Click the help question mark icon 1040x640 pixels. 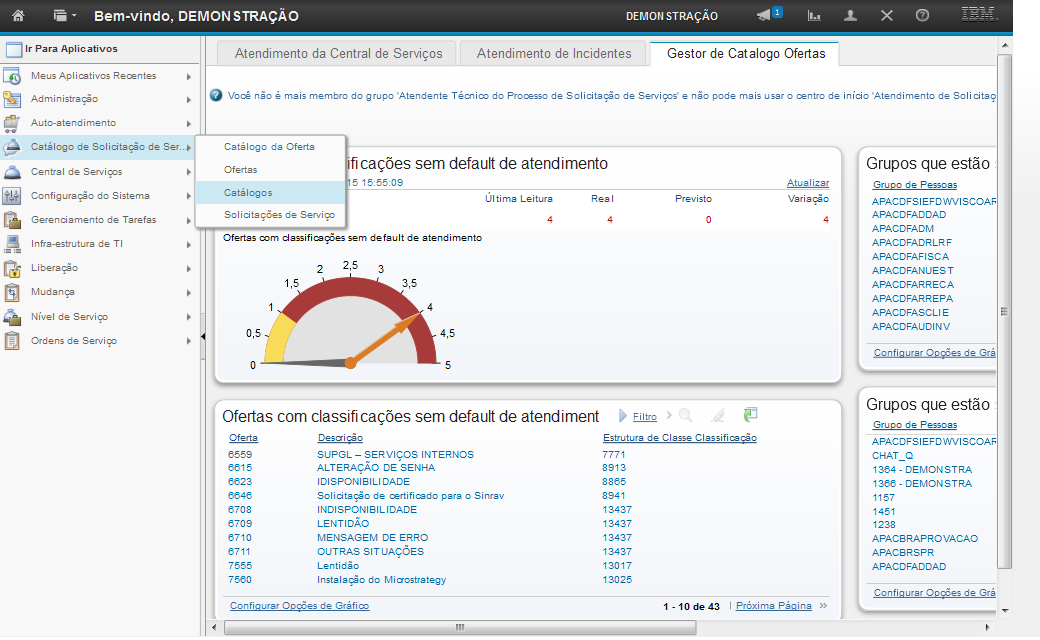922,16
